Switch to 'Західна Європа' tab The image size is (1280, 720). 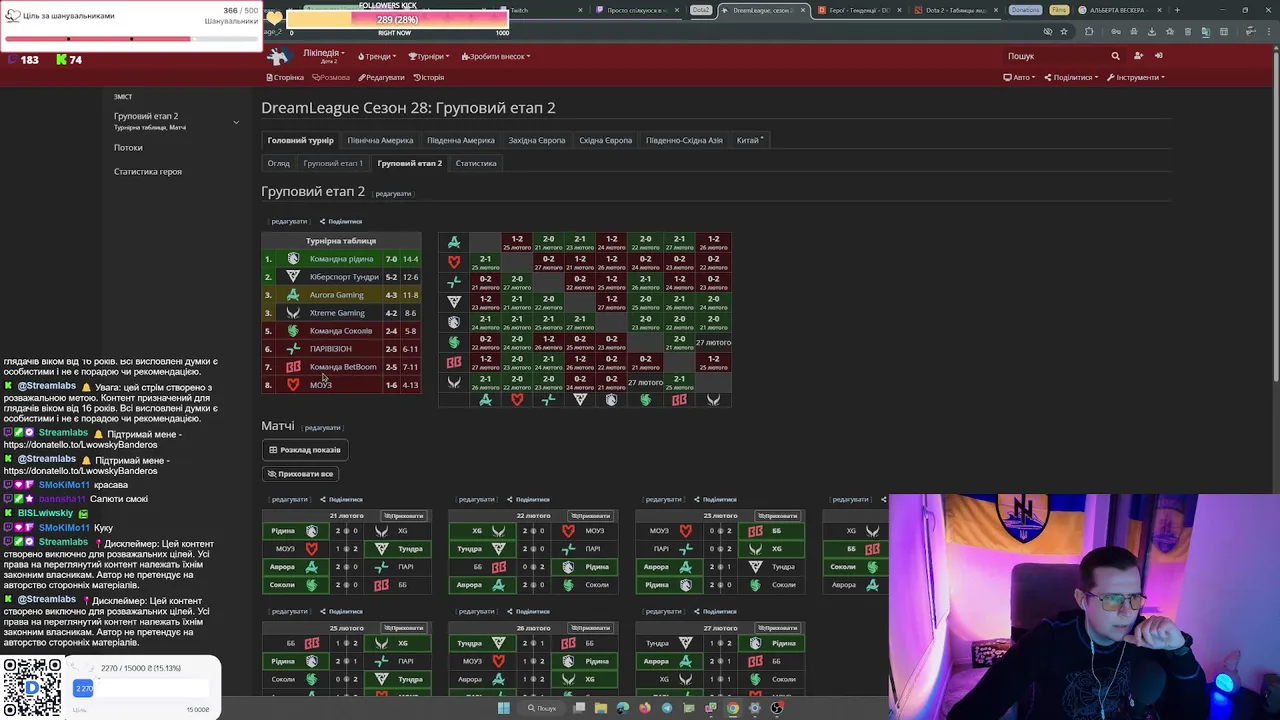(537, 140)
